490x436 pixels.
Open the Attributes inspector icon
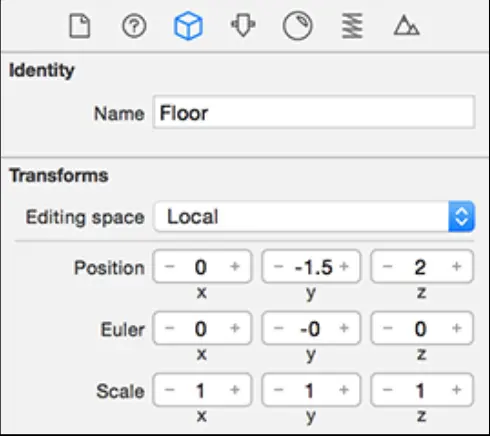pyautogui.click(x=243, y=25)
